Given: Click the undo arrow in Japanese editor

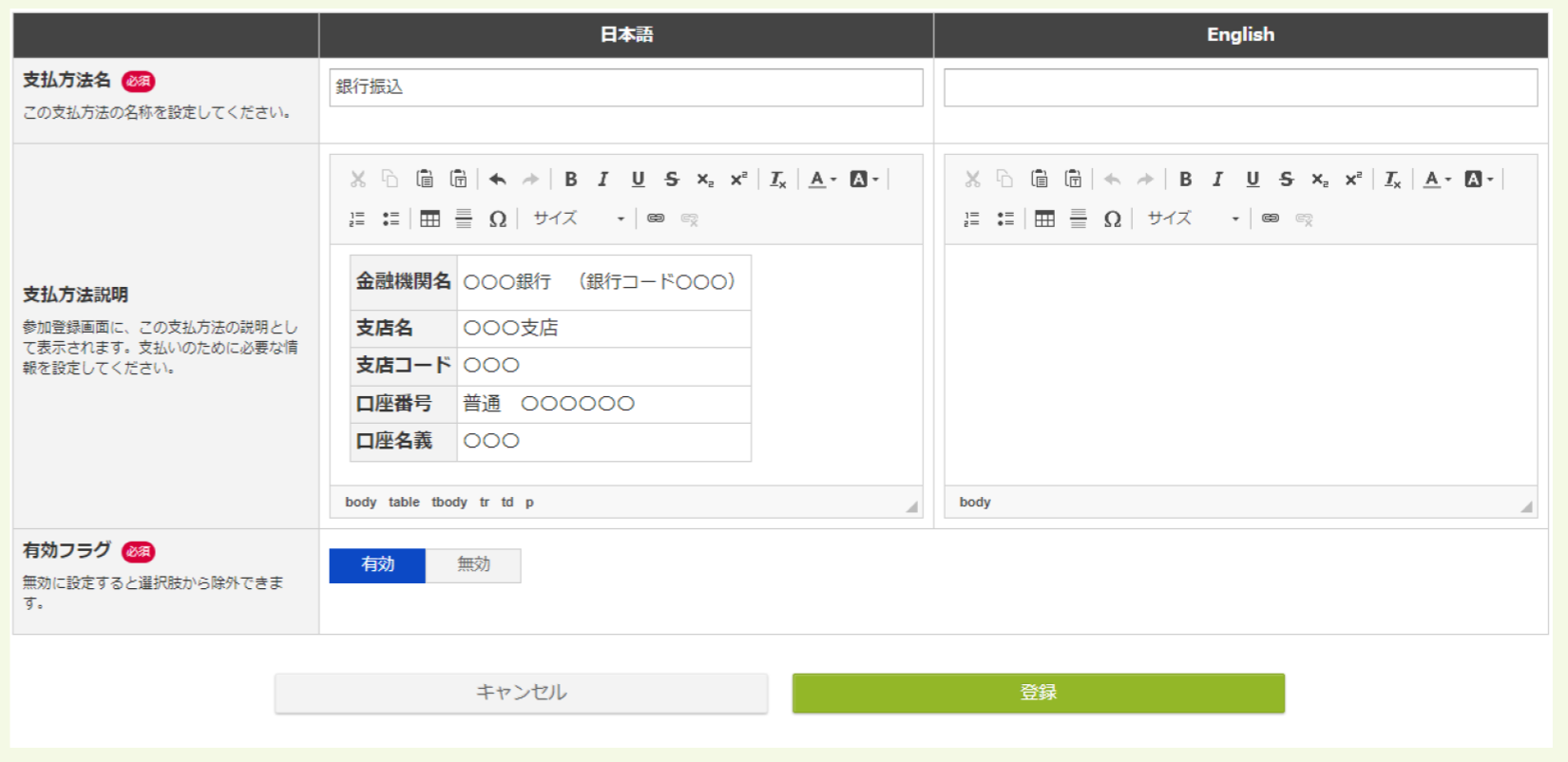Looking at the screenshot, I should pyautogui.click(x=497, y=179).
